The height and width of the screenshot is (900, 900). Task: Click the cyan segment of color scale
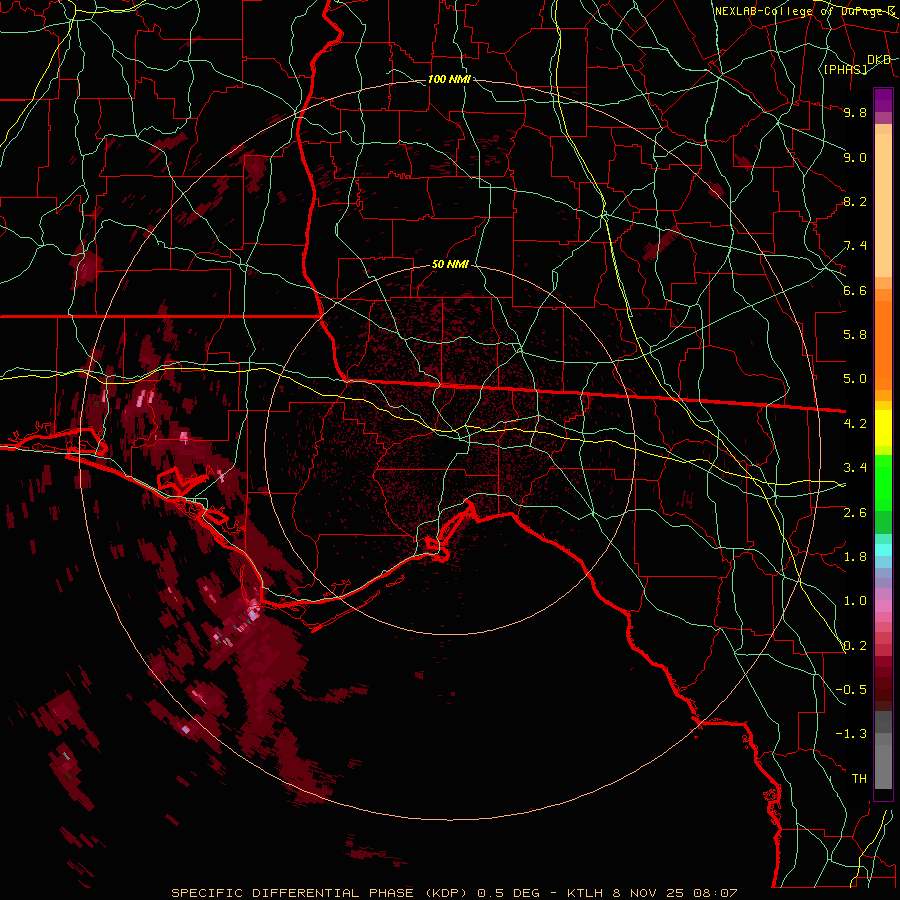tap(883, 549)
